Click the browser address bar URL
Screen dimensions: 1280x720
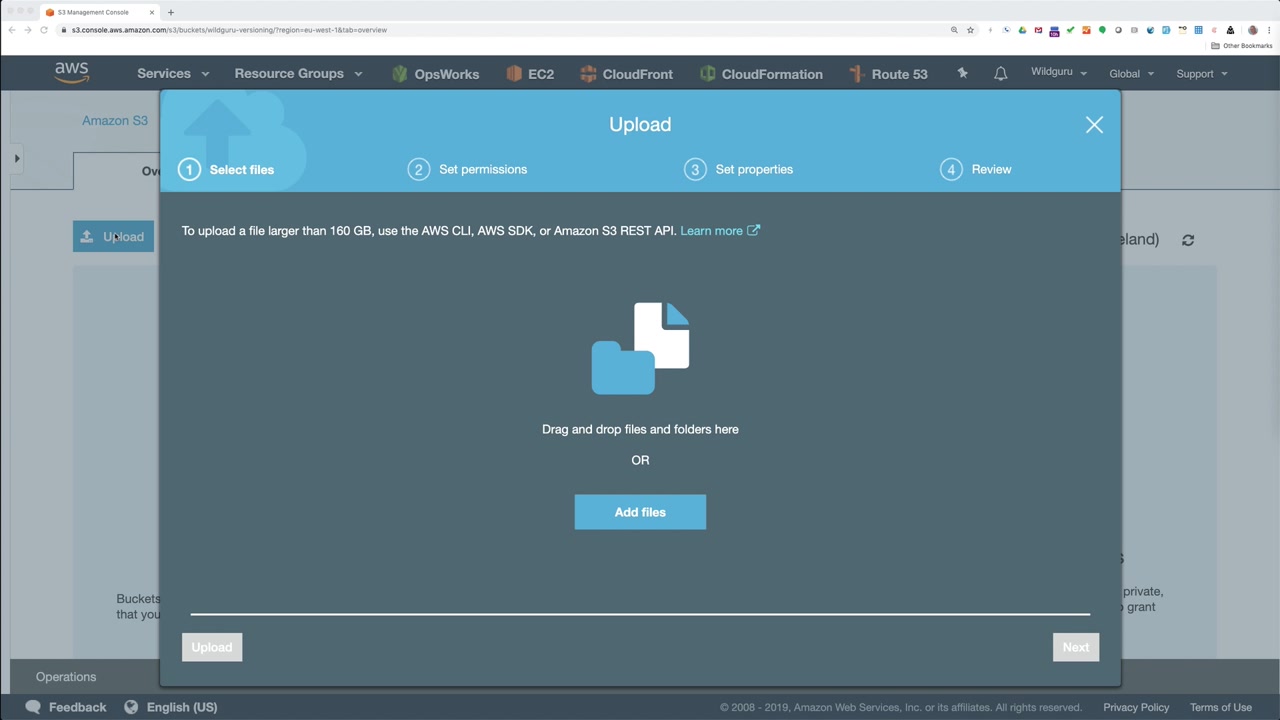(229, 30)
